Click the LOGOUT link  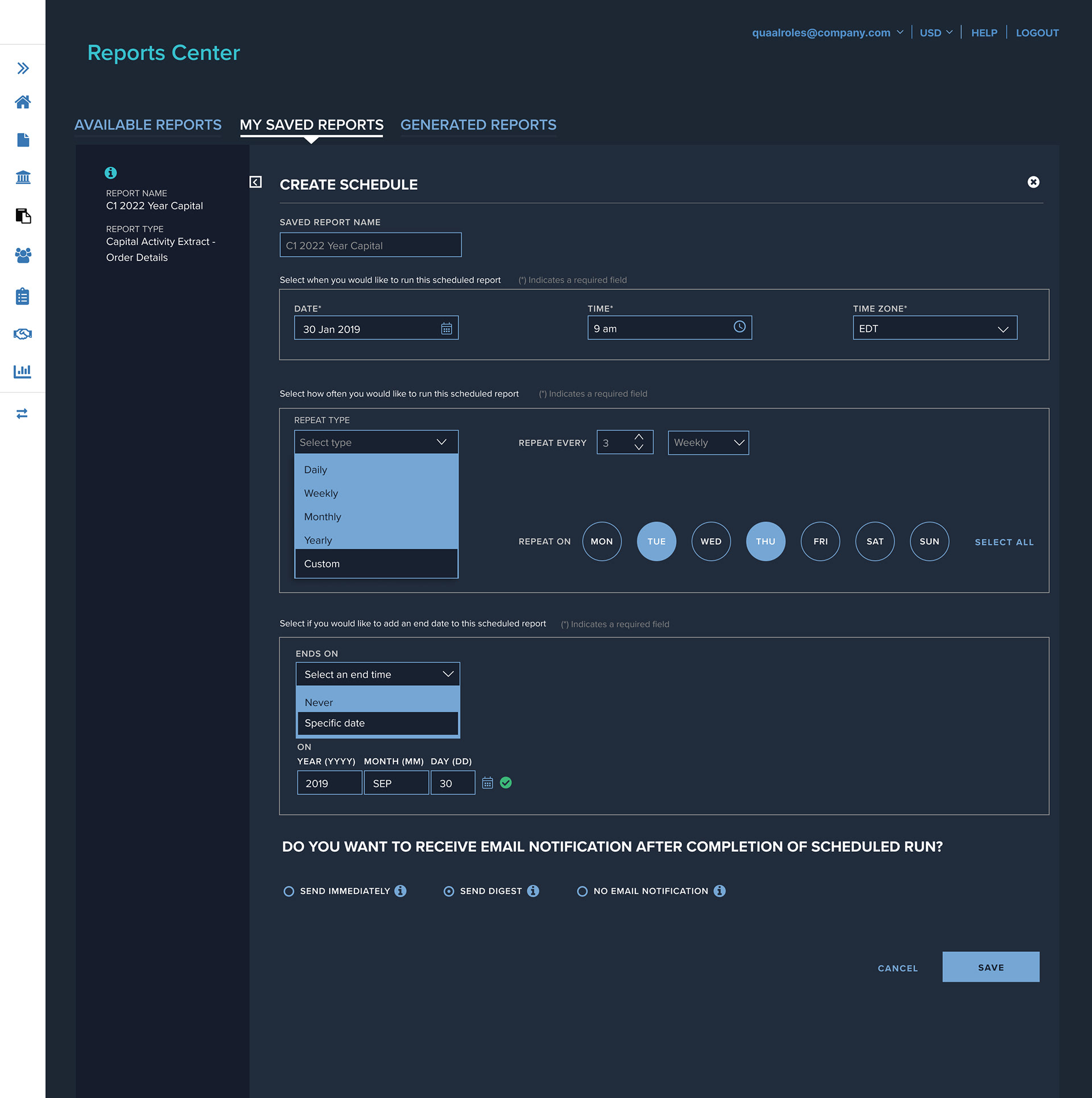1037,33
